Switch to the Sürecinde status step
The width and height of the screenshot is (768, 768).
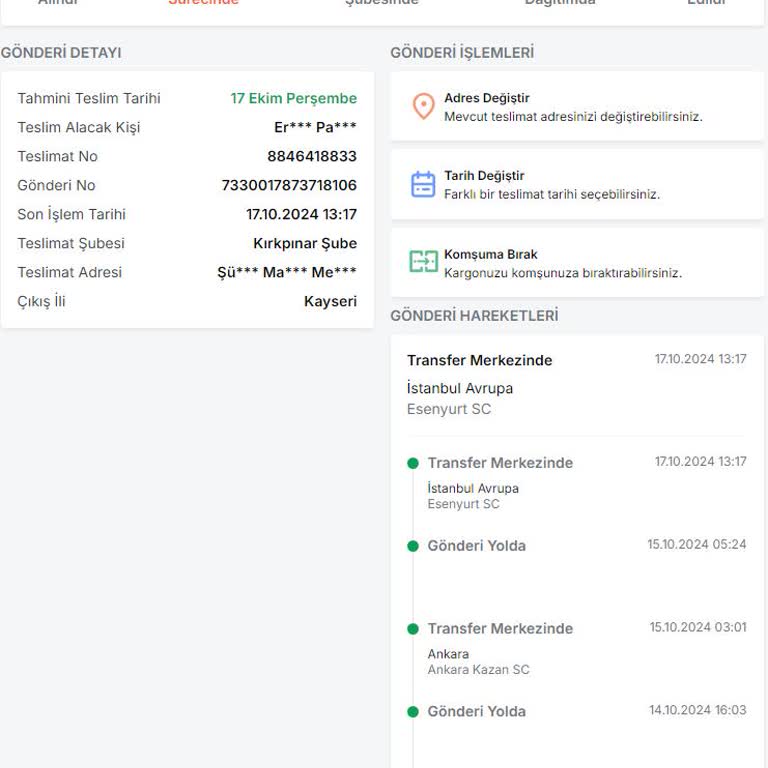click(x=204, y=3)
